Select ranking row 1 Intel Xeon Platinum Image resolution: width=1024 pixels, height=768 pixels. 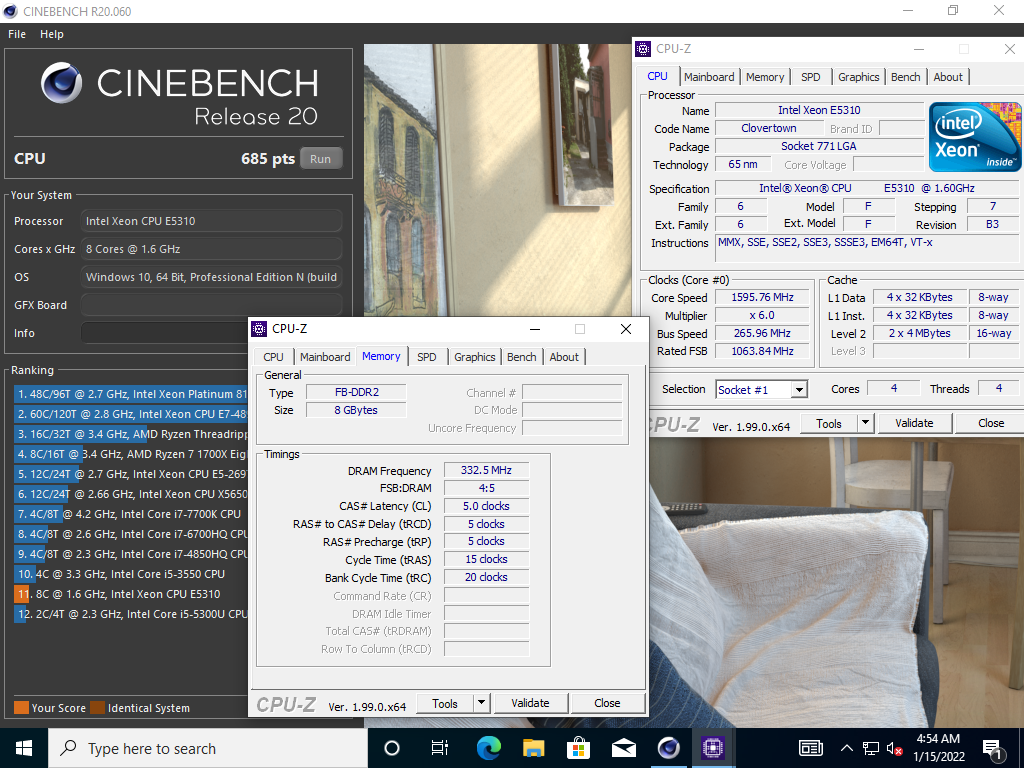coord(131,394)
